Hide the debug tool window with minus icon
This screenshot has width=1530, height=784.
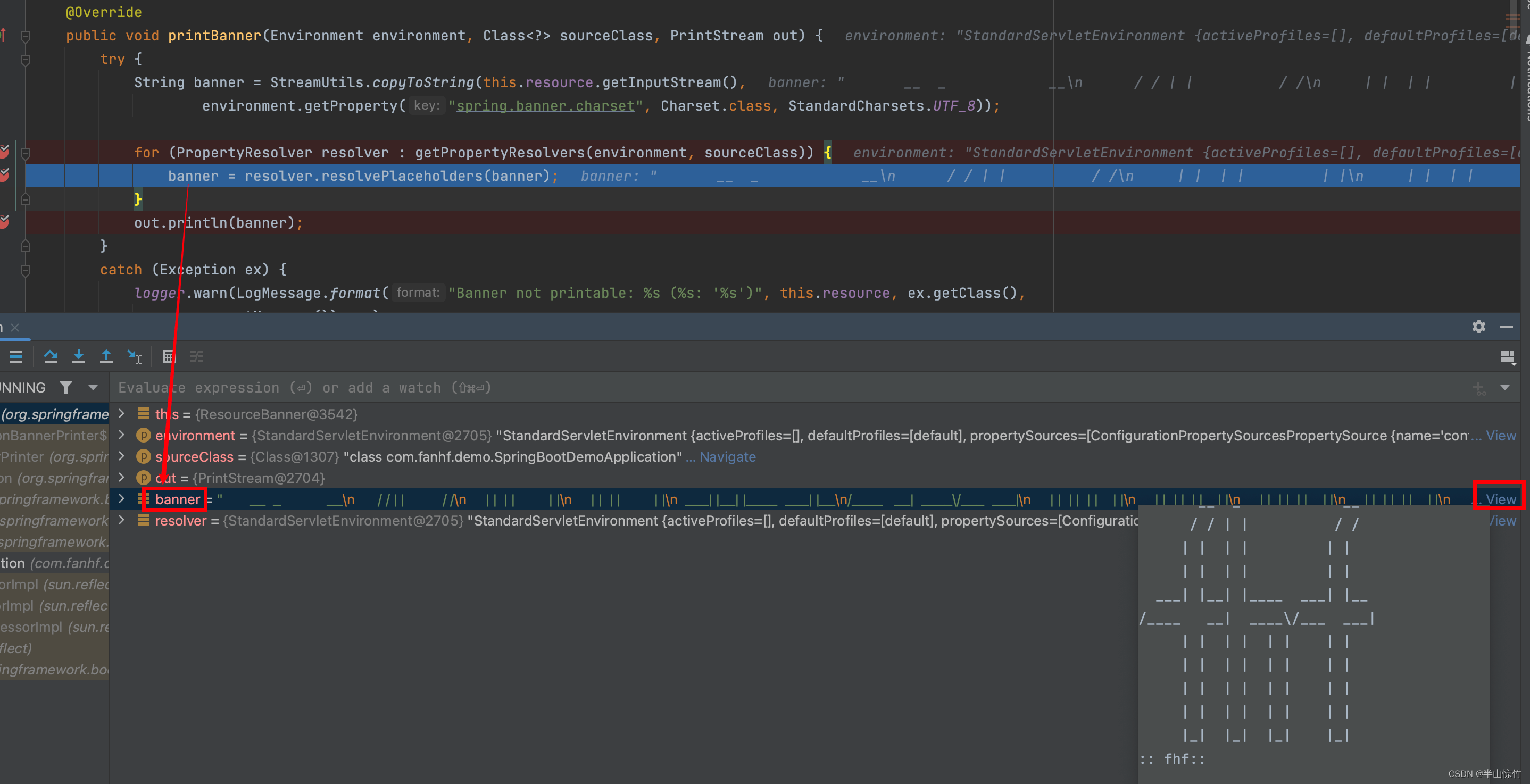coord(1507,327)
